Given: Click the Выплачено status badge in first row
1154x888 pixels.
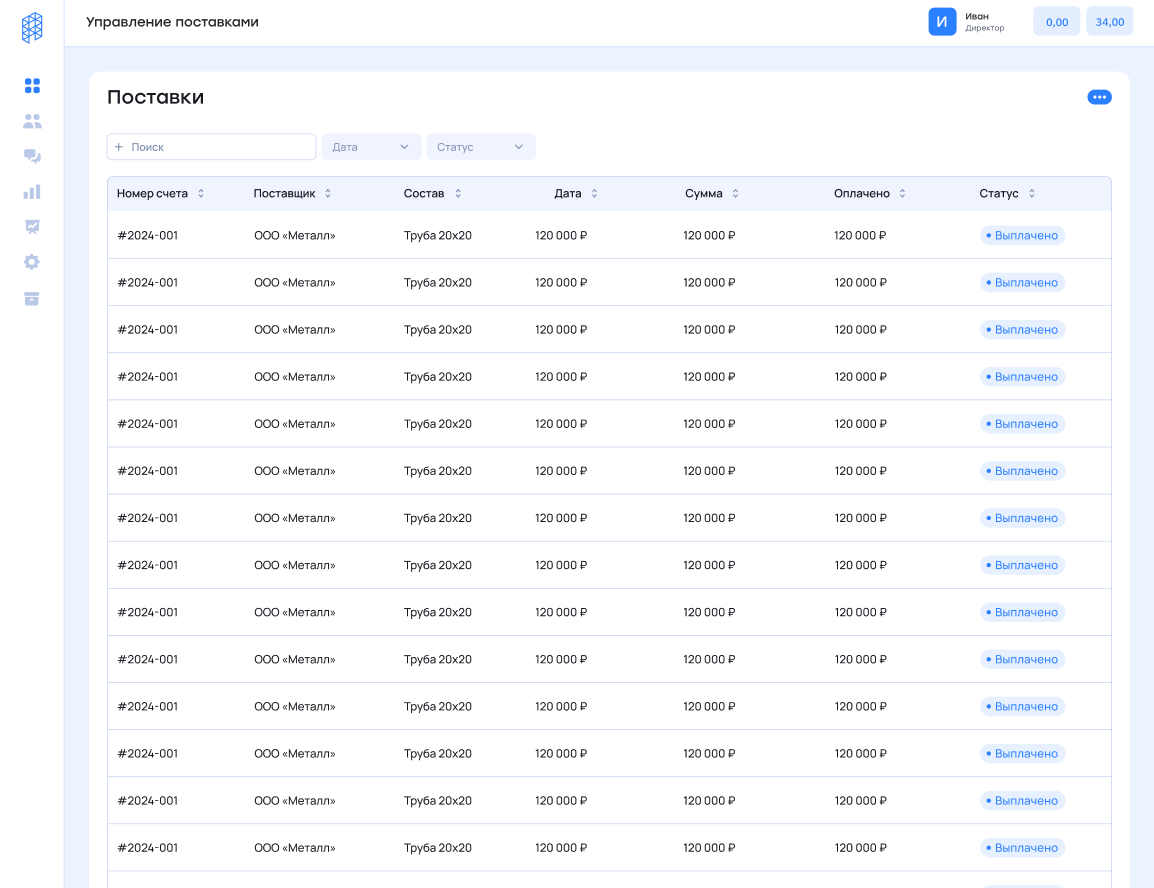Looking at the screenshot, I should pyautogui.click(x=1022, y=236).
